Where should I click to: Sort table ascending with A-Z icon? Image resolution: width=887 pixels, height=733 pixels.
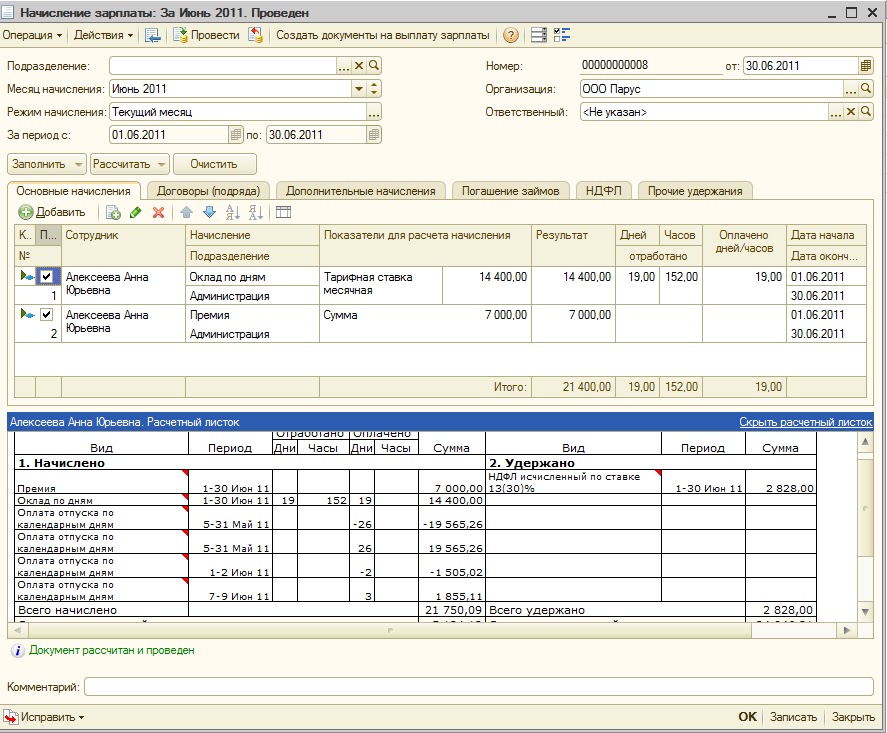tap(233, 212)
